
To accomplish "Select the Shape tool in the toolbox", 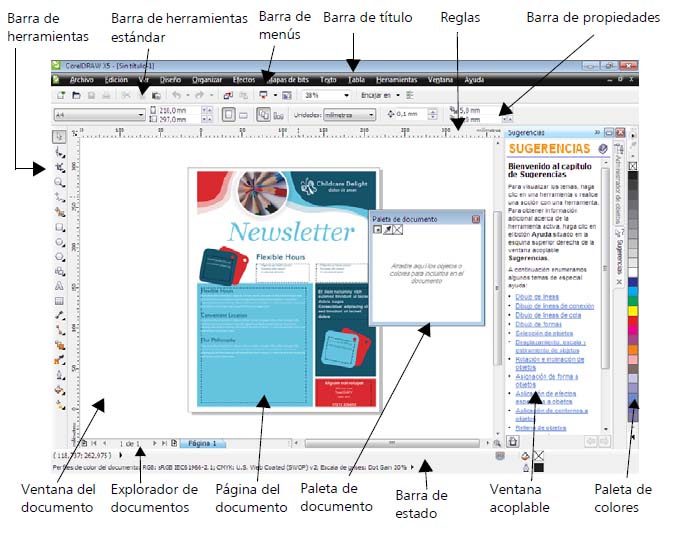I will point(60,152).
